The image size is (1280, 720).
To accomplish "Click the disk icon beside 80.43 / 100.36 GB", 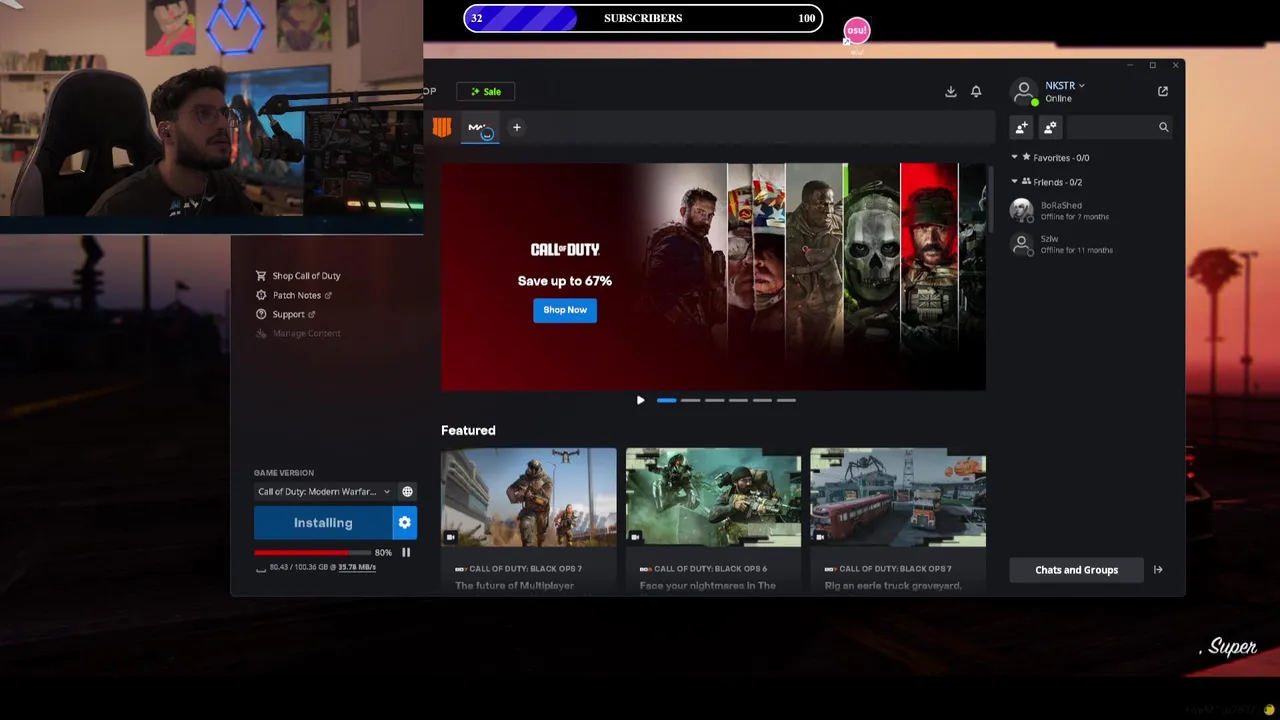I will click(261, 568).
